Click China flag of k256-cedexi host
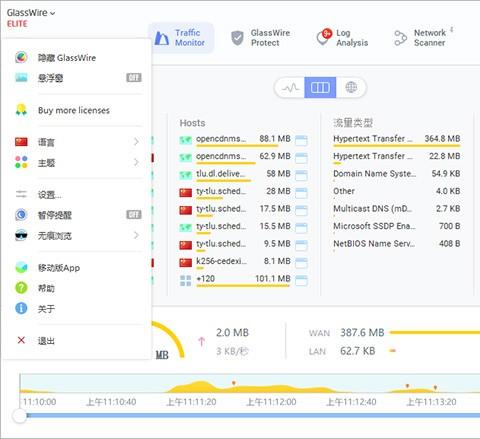The height and width of the screenshot is (439, 480). (186, 263)
